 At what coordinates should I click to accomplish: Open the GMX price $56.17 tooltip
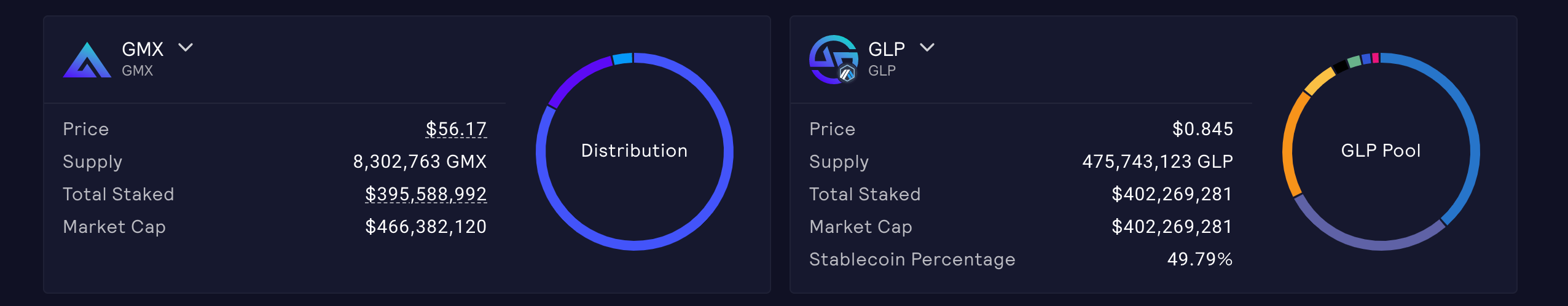pyautogui.click(x=456, y=129)
